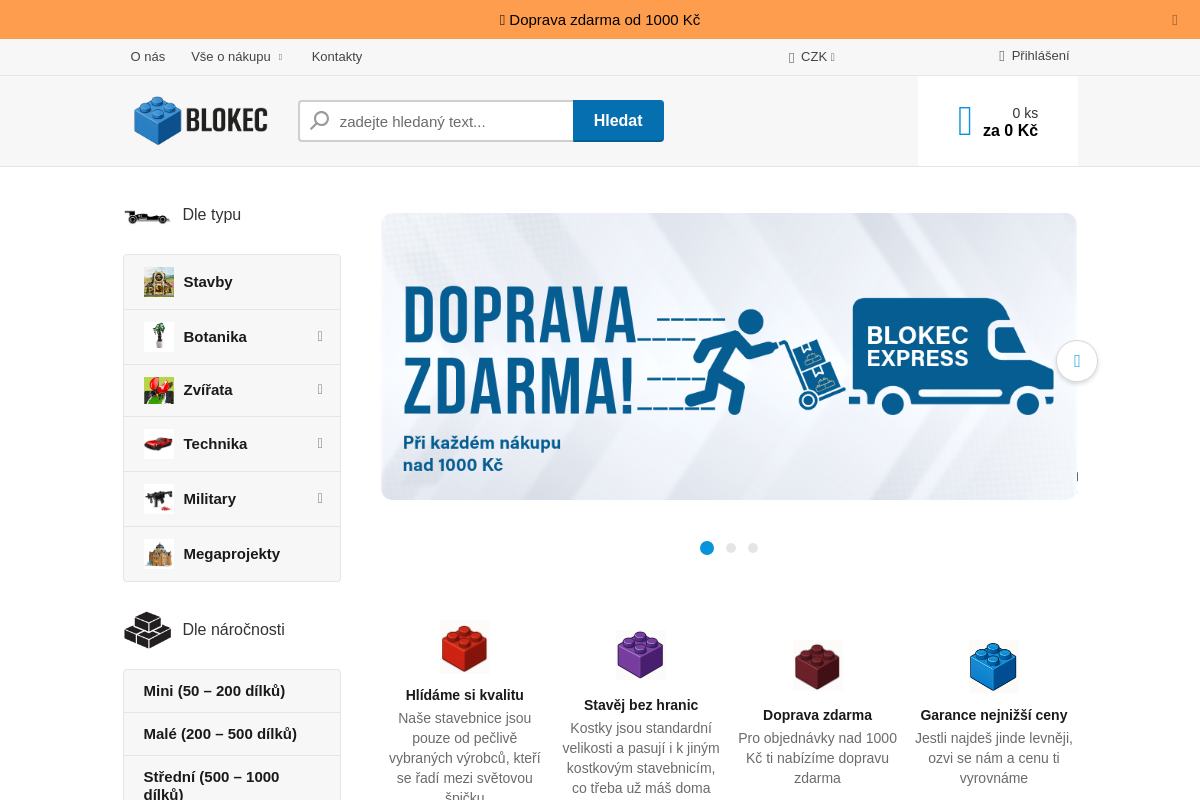Select the second carousel dot
1200x800 pixels.
pos(731,548)
